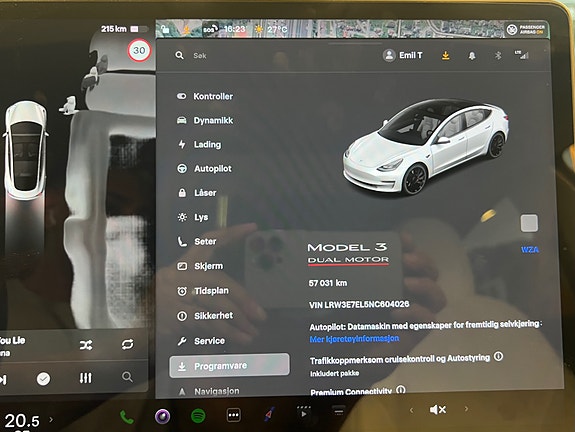Image resolution: width=575 pixels, height=432 pixels.
Task: Click the Model 3 car image
Action: 426,146
